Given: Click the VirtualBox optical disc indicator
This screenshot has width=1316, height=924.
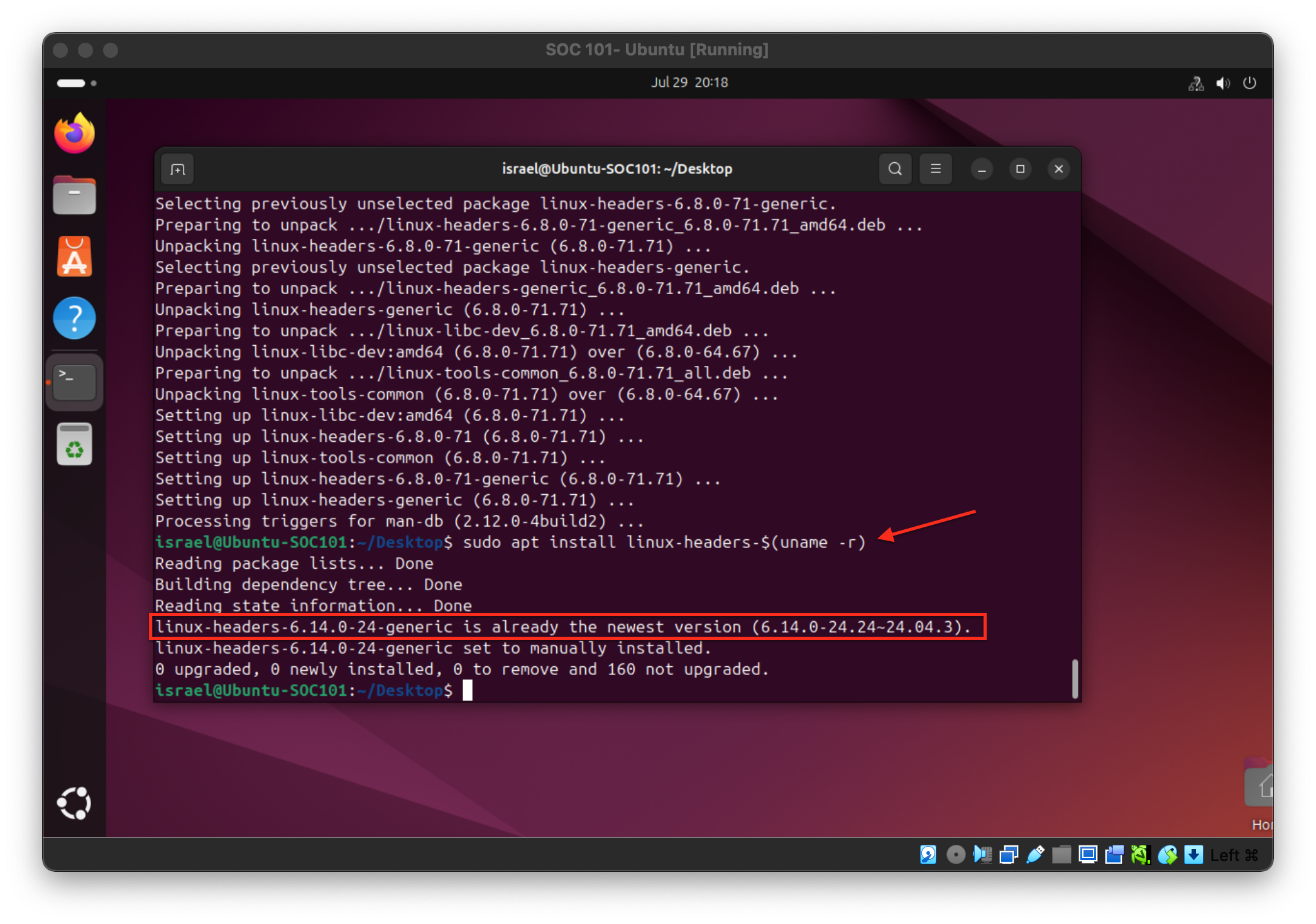Looking at the screenshot, I should (955, 855).
